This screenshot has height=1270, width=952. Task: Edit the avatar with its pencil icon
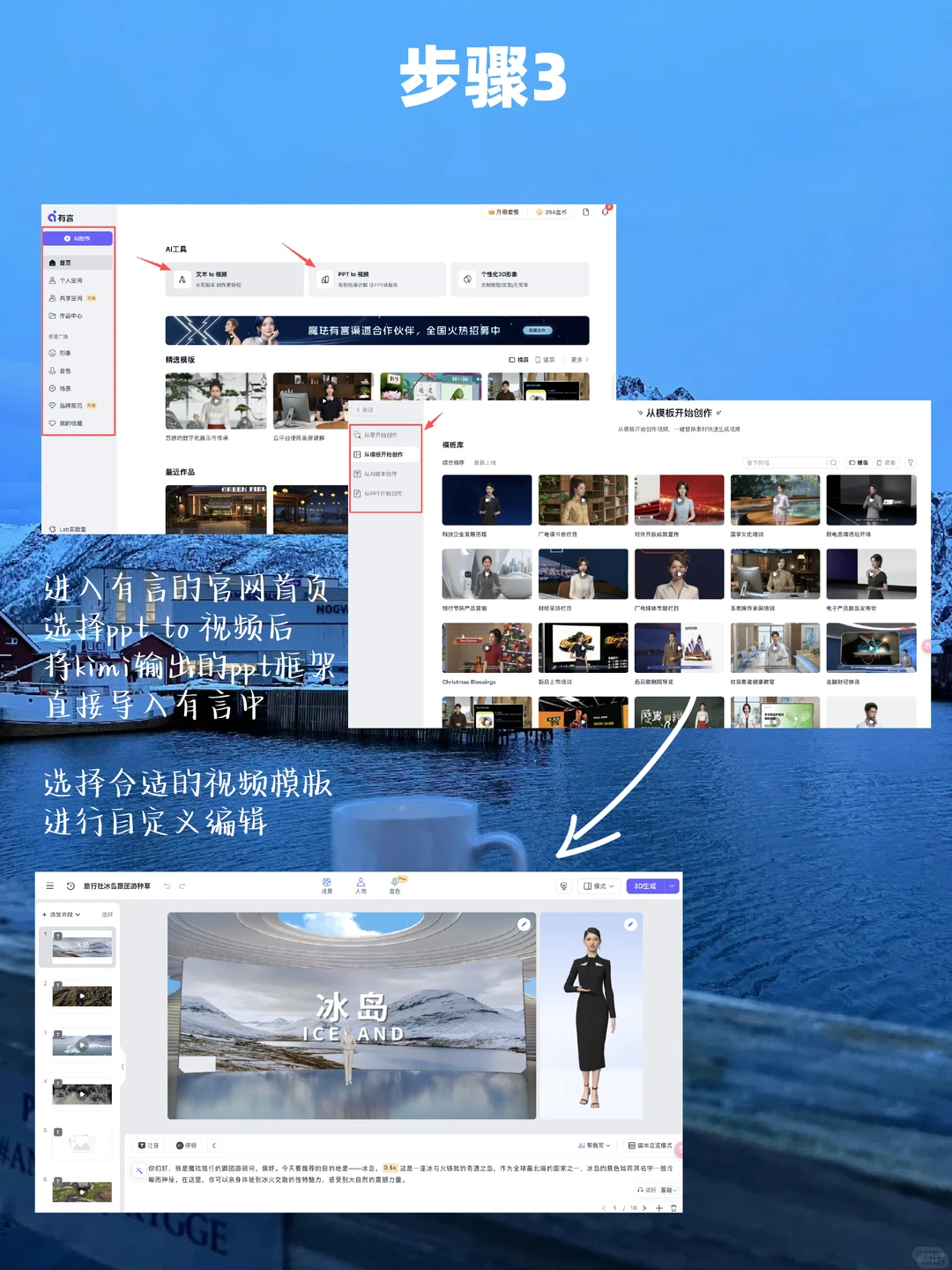click(x=630, y=924)
